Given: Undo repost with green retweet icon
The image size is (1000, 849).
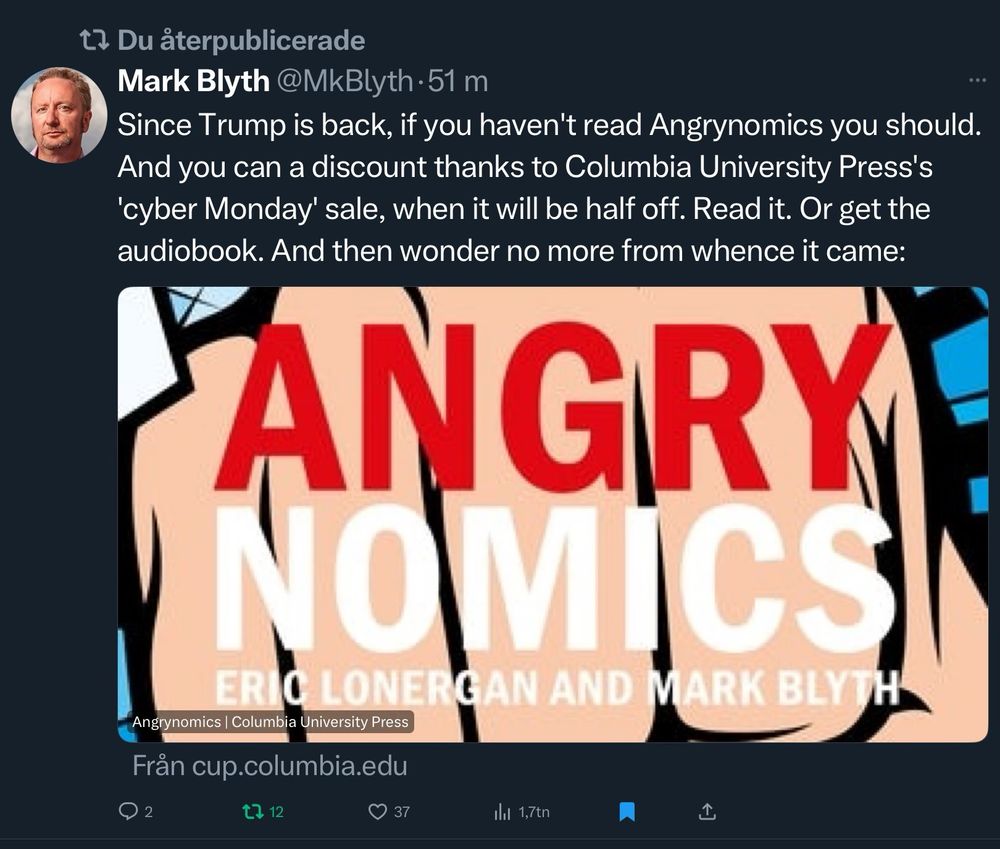Looking at the screenshot, I should 253,811.
